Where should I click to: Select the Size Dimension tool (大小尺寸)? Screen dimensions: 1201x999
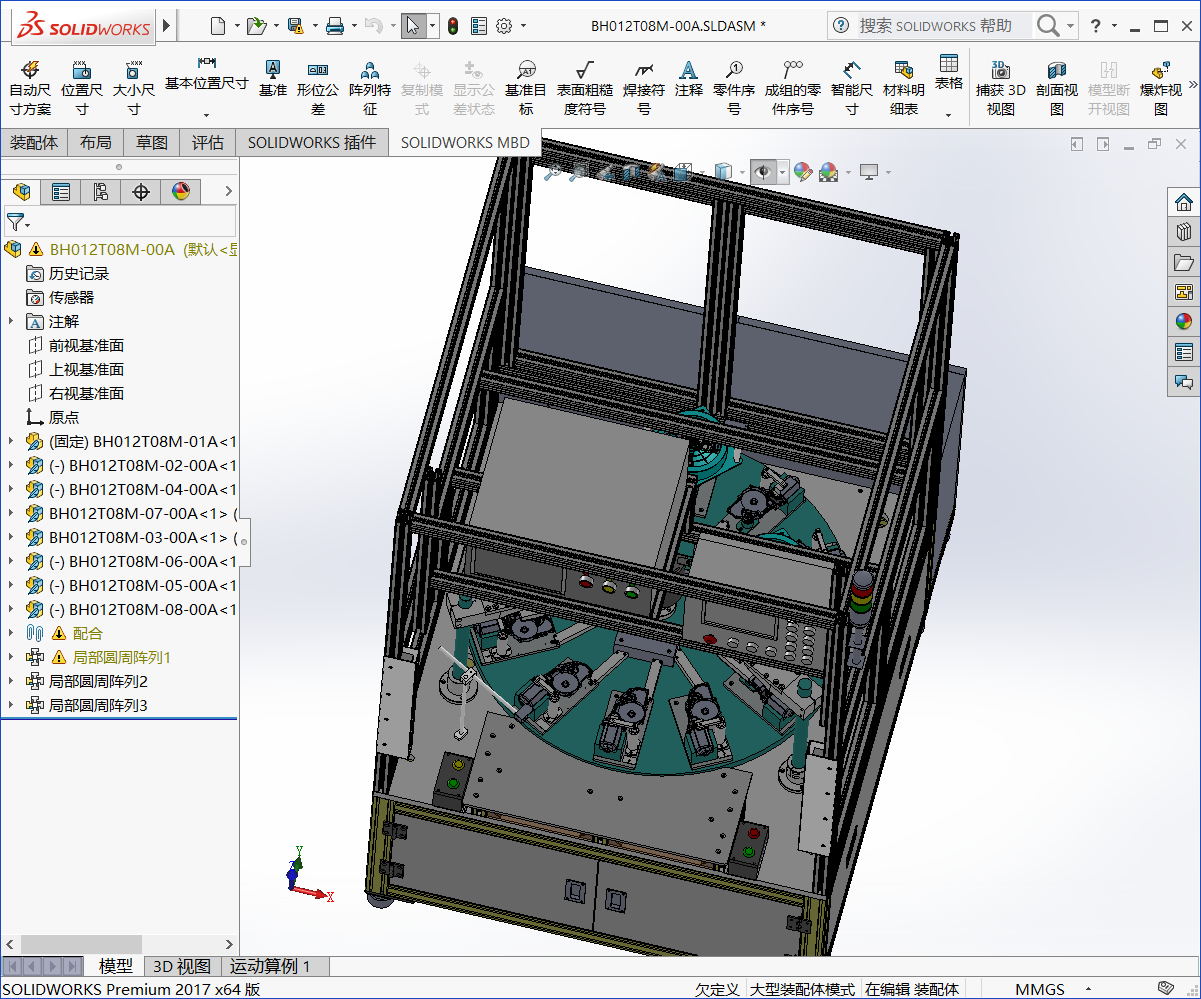pyautogui.click(x=134, y=88)
